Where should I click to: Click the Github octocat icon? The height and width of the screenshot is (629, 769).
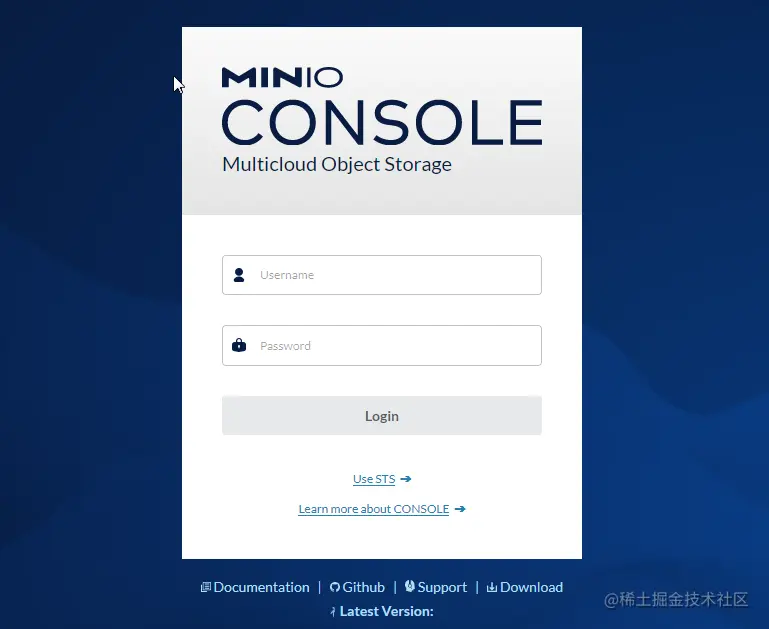[x=335, y=587]
